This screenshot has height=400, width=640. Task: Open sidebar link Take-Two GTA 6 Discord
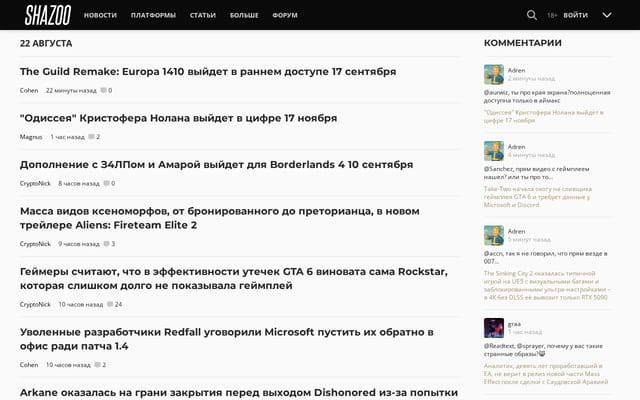[x=538, y=197]
